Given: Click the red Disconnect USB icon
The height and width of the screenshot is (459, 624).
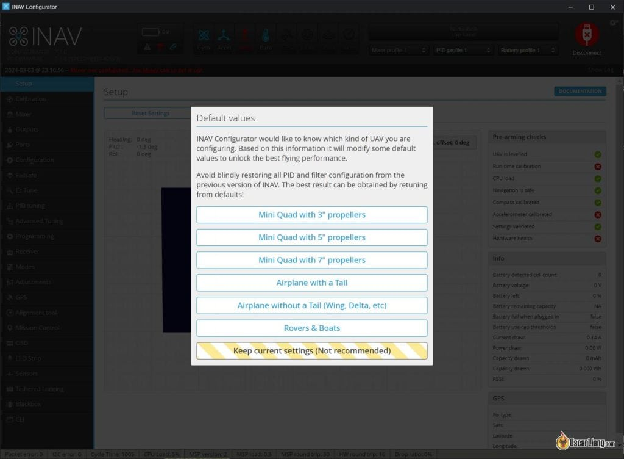Looking at the screenshot, I should [x=587, y=35].
